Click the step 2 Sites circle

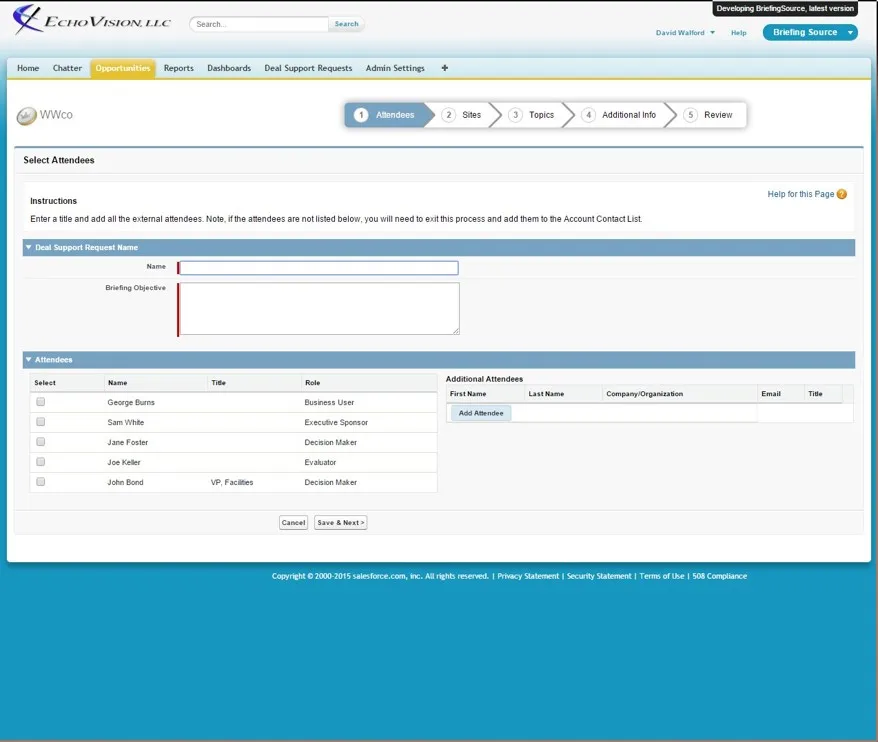tap(449, 115)
